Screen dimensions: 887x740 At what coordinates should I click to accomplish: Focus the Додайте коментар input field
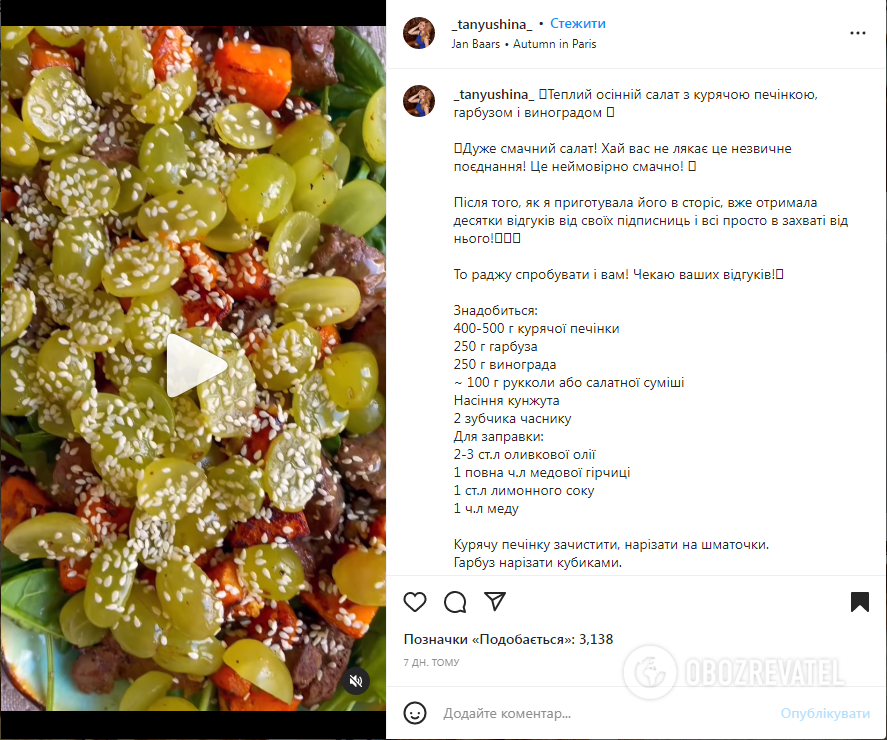(x=605, y=713)
